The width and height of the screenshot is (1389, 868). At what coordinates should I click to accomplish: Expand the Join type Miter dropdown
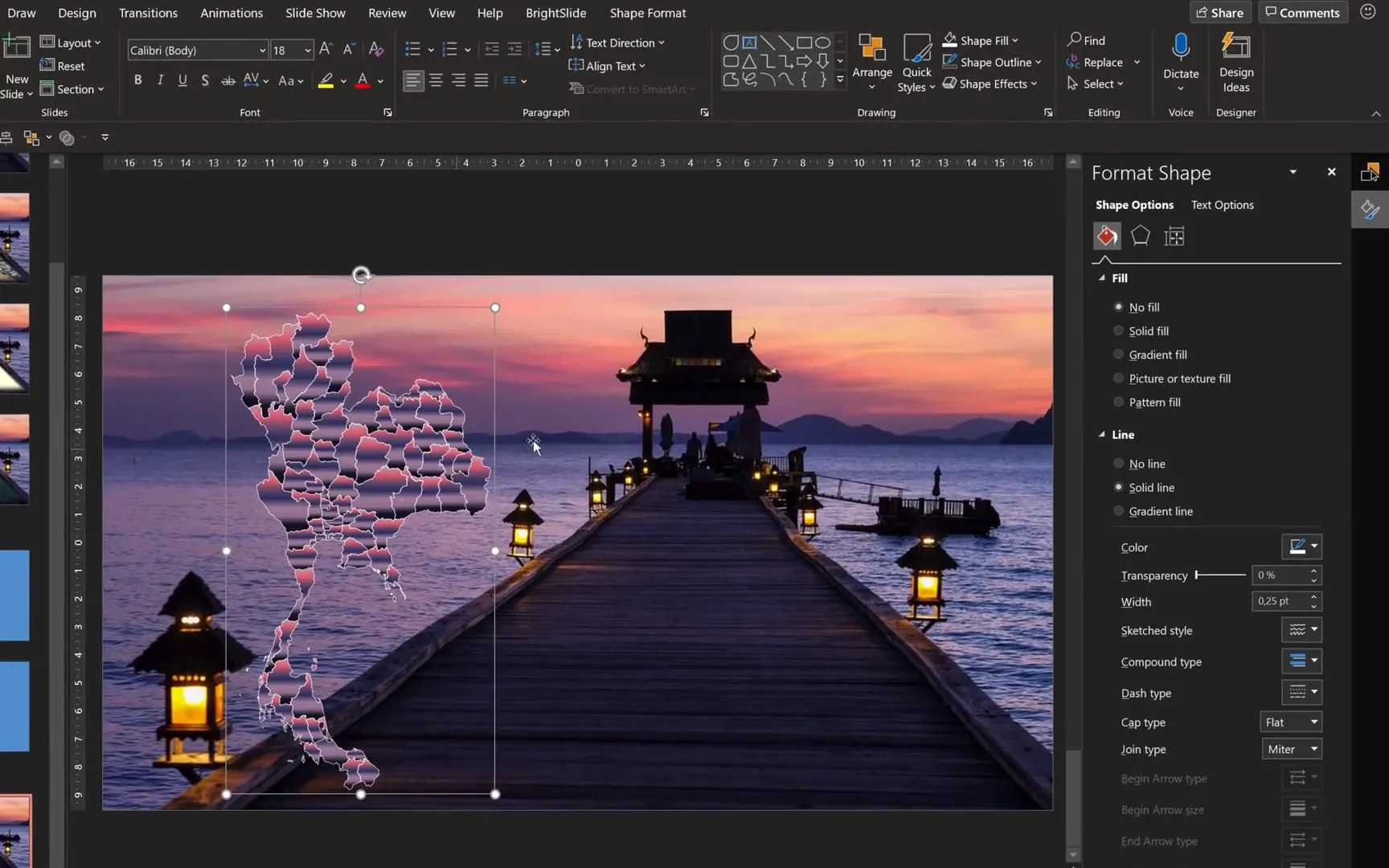[x=1291, y=749]
